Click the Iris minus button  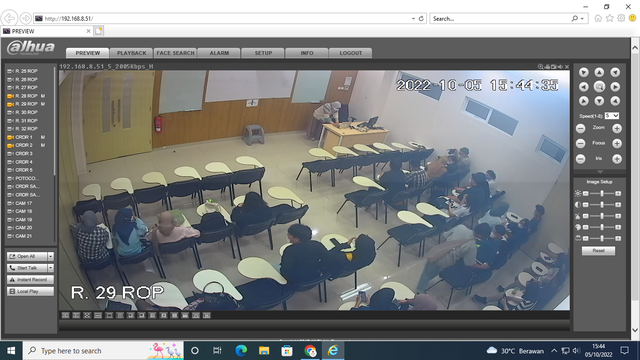pos(580,159)
